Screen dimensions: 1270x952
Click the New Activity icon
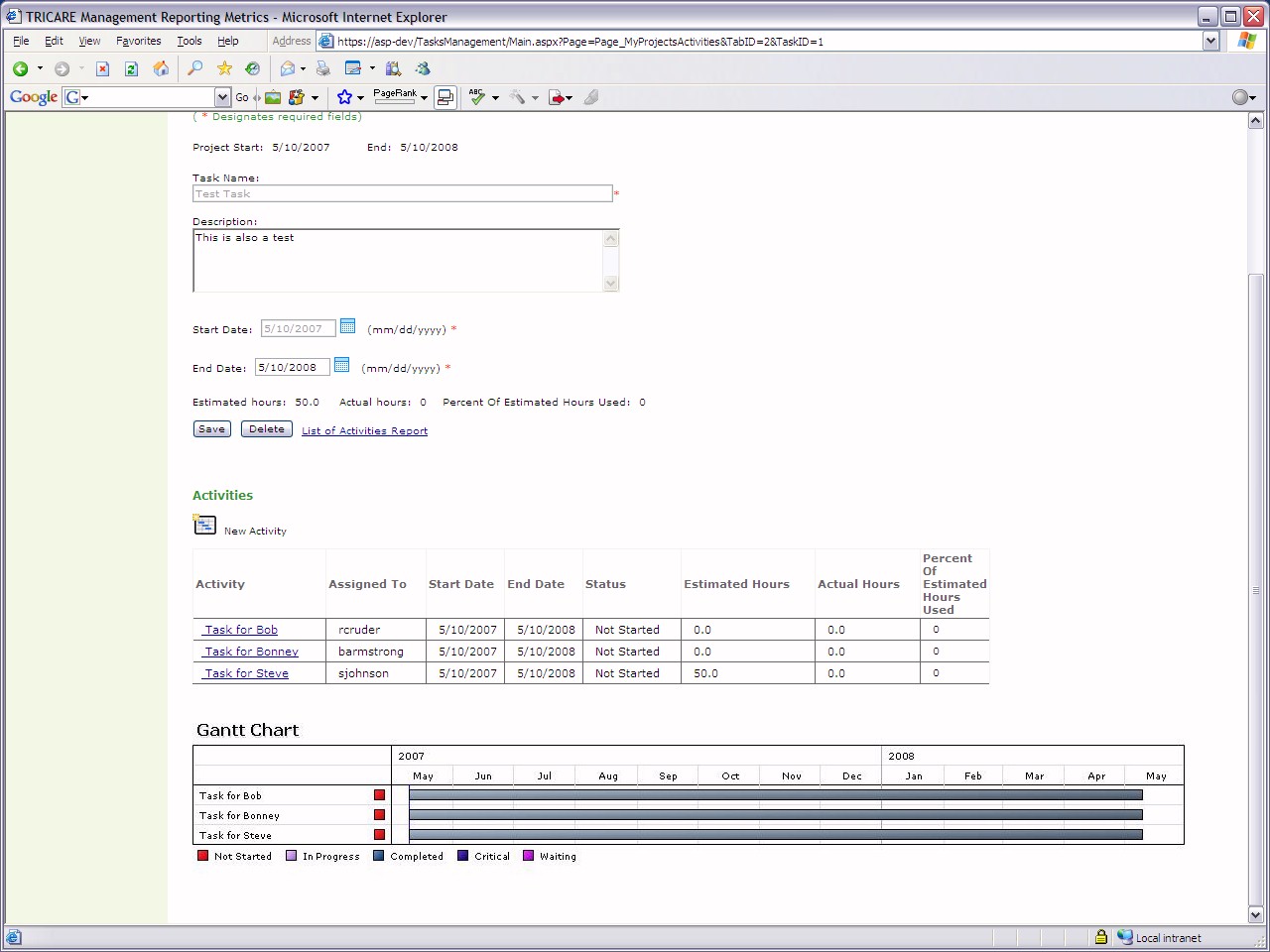click(x=204, y=525)
